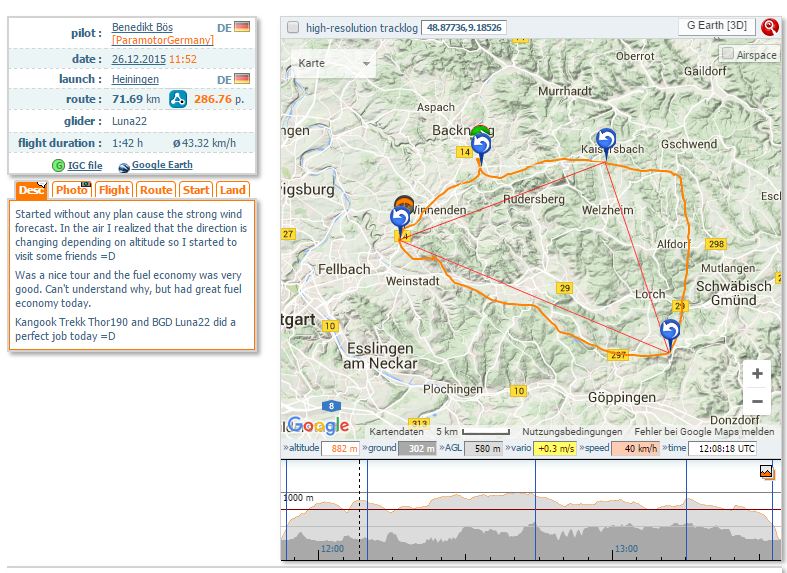Click the turnpoint marker near Kaisersbach

coord(606,141)
